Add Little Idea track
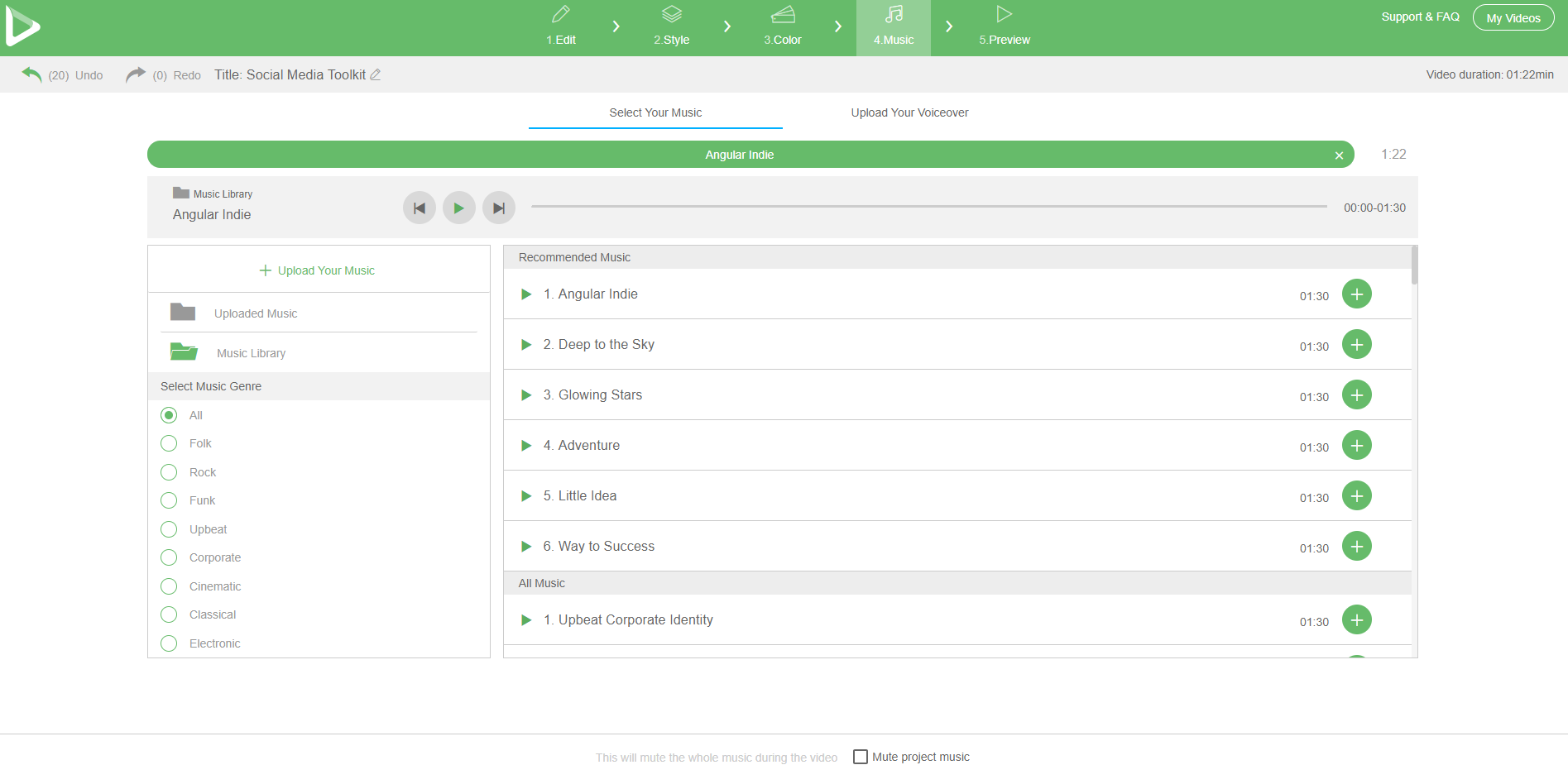1568x765 pixels. pyautogui.click(x=1357, y=495)
